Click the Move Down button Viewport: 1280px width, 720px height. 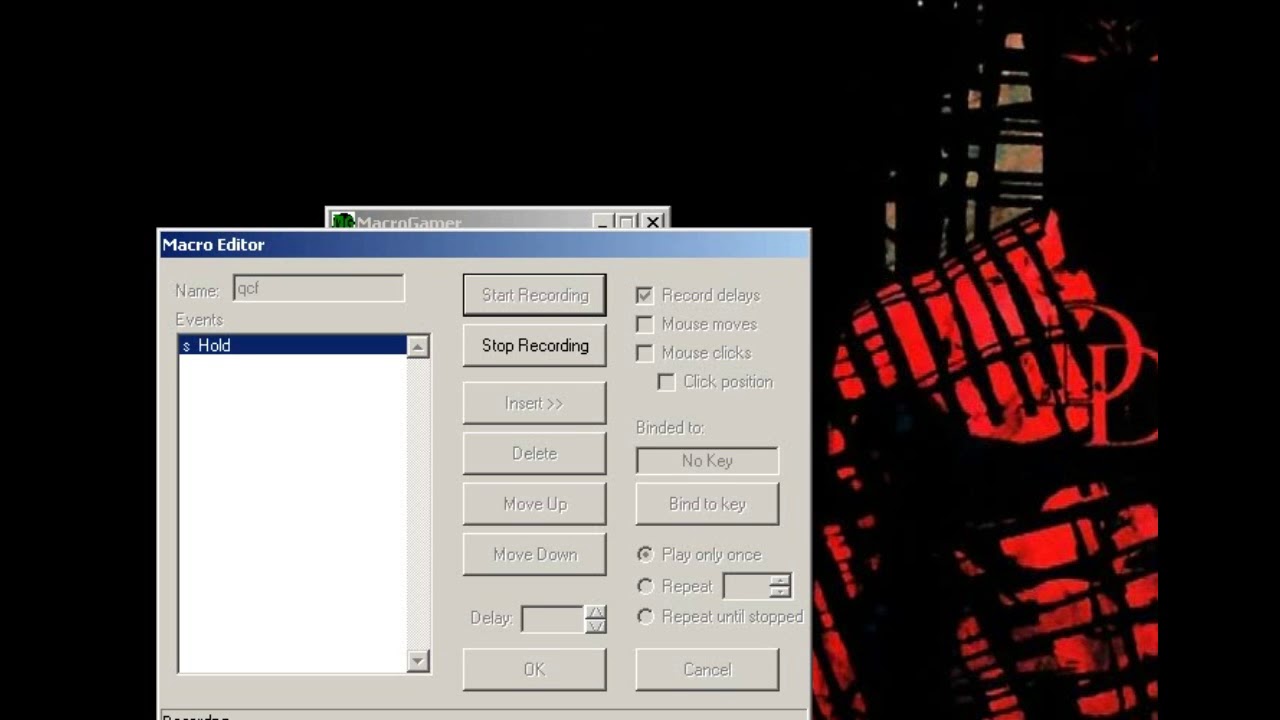click(534, 554)
